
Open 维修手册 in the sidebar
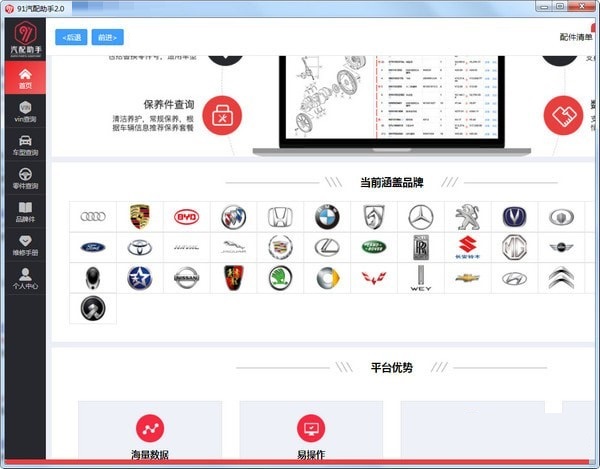tap(25, 245)
